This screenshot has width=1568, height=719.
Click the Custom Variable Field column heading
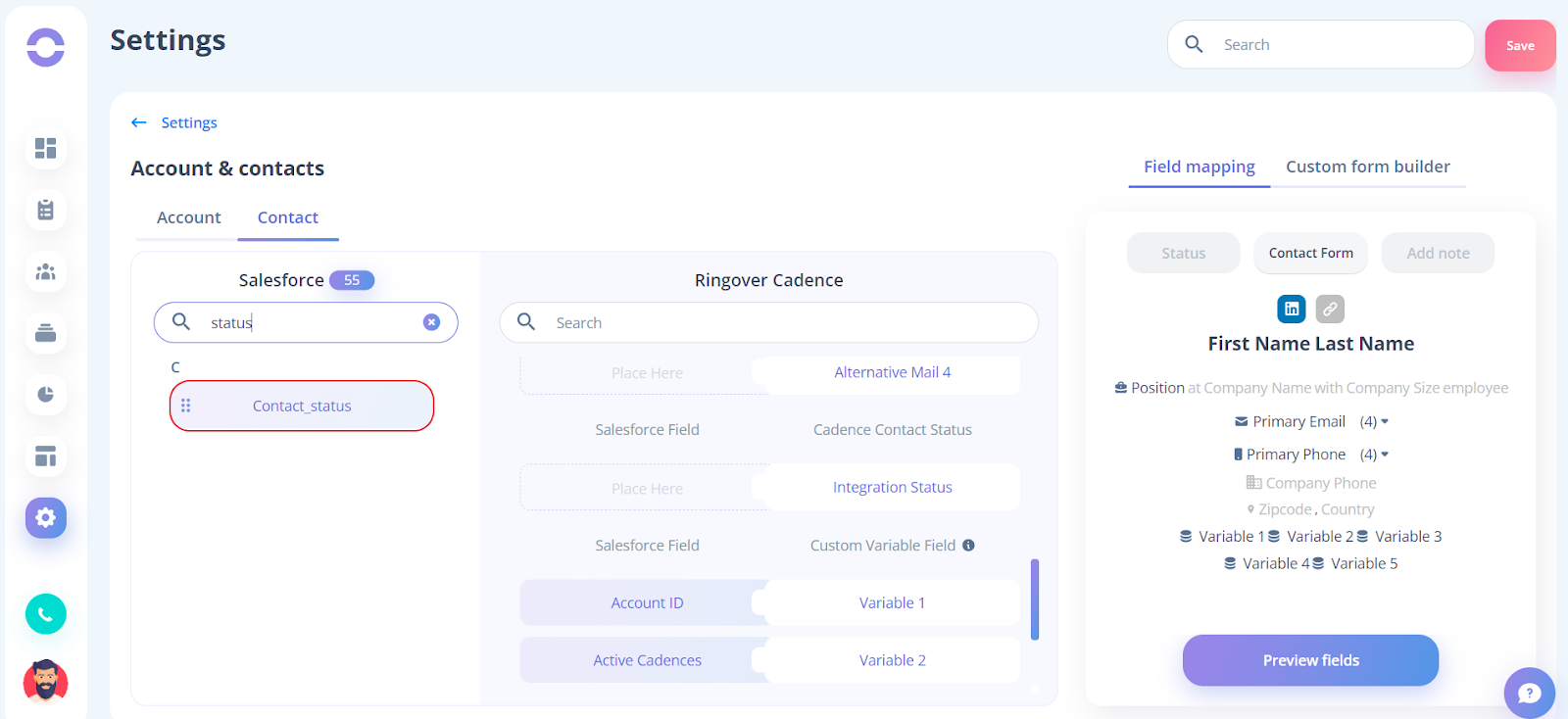tap(883, 546)
